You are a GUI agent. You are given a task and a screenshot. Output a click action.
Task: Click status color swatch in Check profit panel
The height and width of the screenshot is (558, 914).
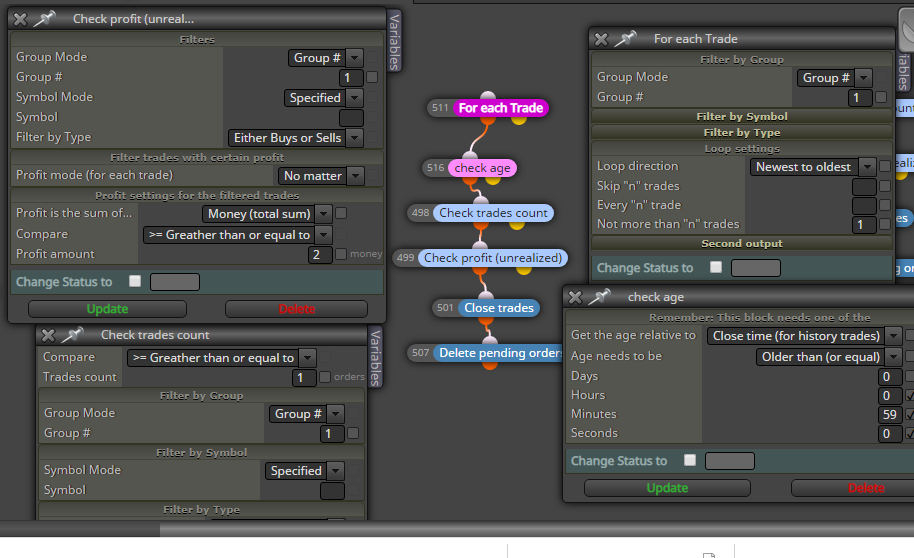click(x=175, y=282)
